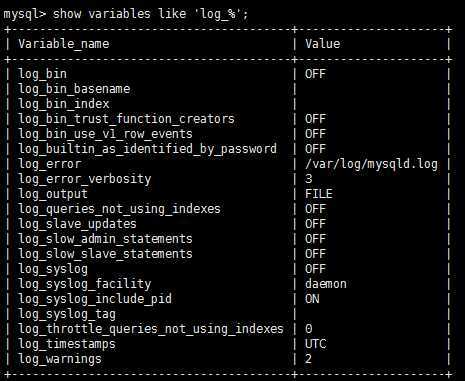
Task: Click the /var/log/mysqld.log path value
Action: (371, 164)
